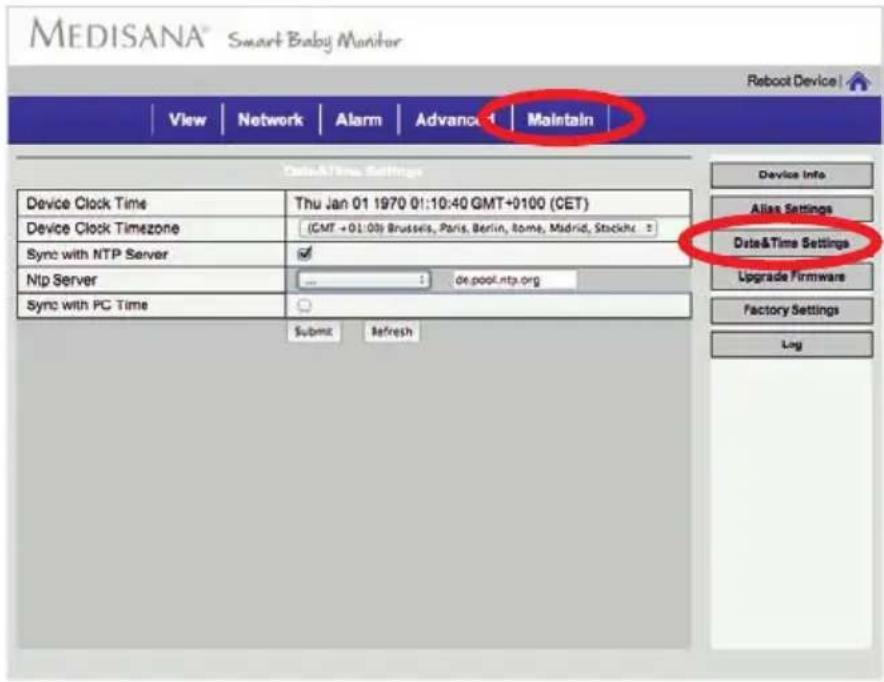884x682 pixels.
Task: Click the 'Device Clock Timezone' label
Action: tap(103, 228)
